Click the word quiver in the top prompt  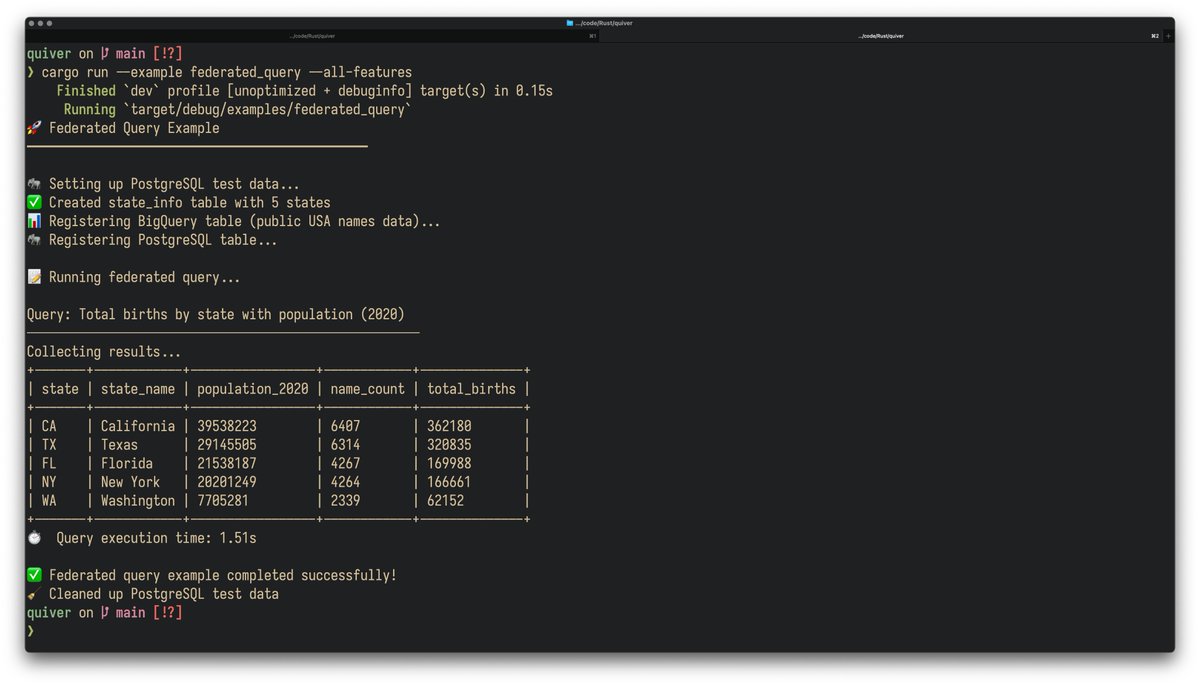click(x=49, y=54)
